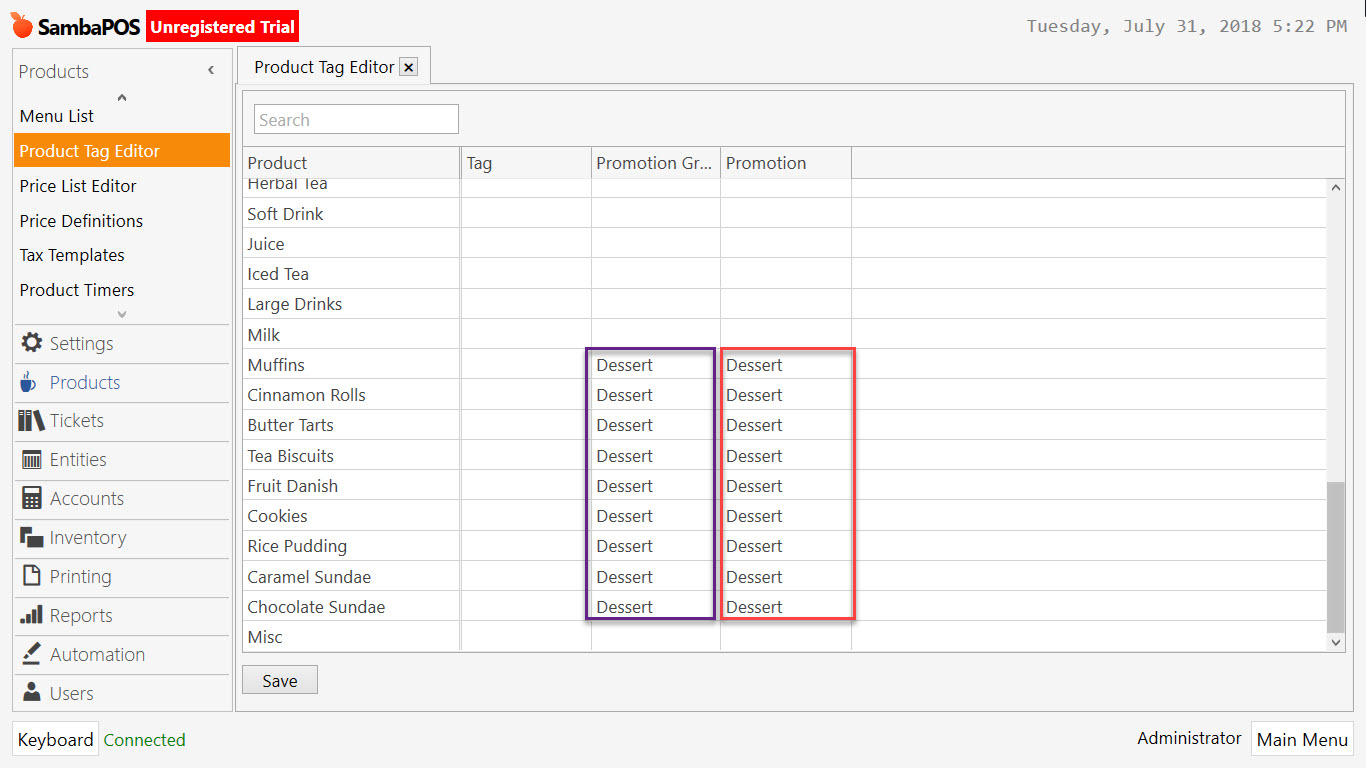Click the Main Menu button
The width and height of the screenshot is (1366, 768).
tap(1302, 739)
